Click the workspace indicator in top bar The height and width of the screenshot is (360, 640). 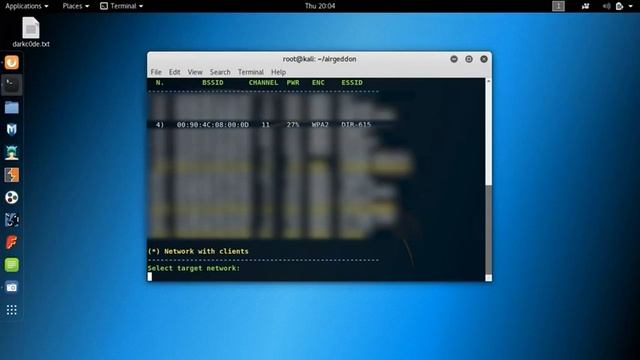click(x=558, y=6)
